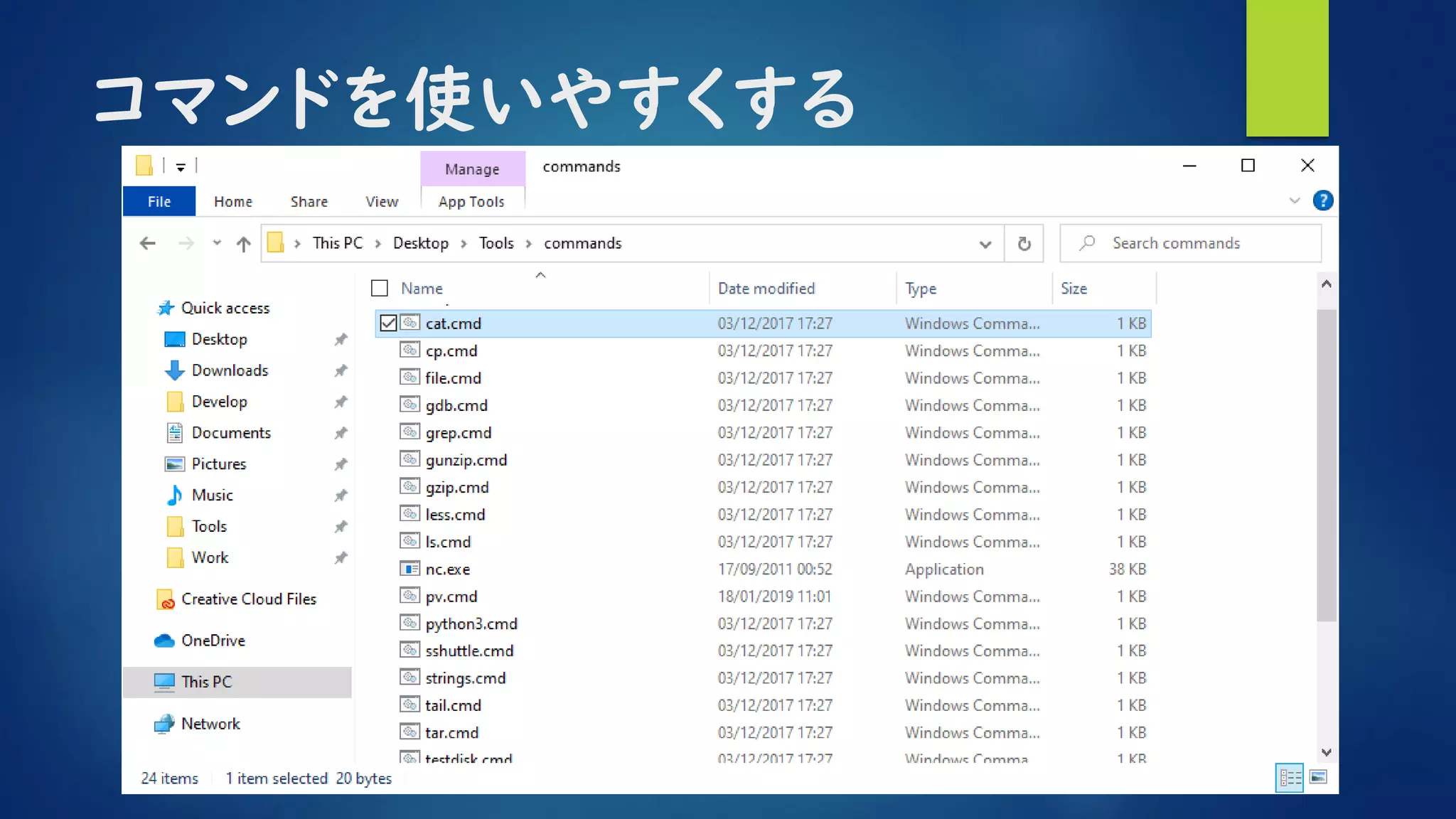
Task: Click the Music note icon in sidebar
Action: coord(174,495)
